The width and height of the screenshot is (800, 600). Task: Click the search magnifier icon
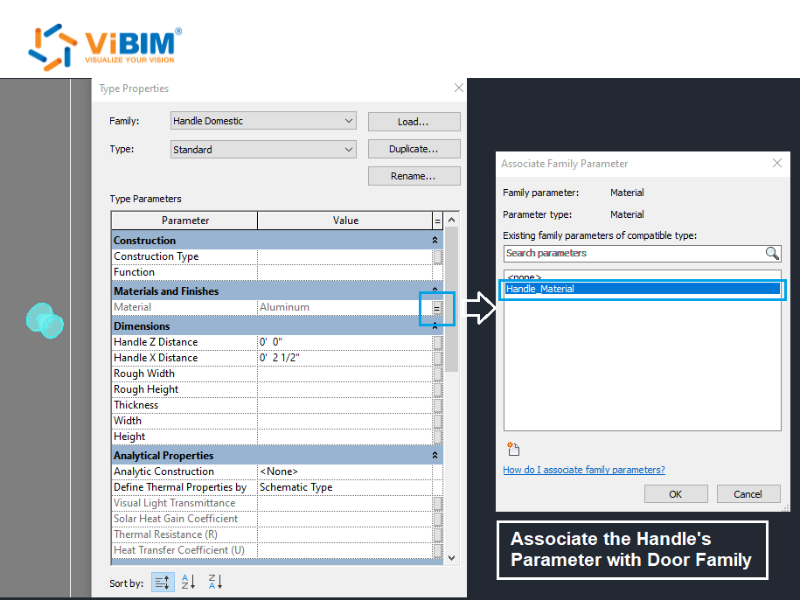point(772,253)
